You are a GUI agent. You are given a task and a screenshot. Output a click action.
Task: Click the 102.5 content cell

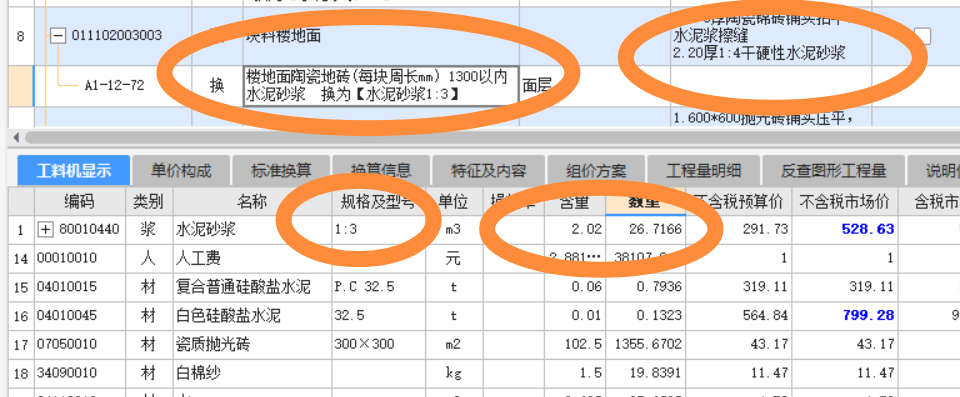(575, 344)
